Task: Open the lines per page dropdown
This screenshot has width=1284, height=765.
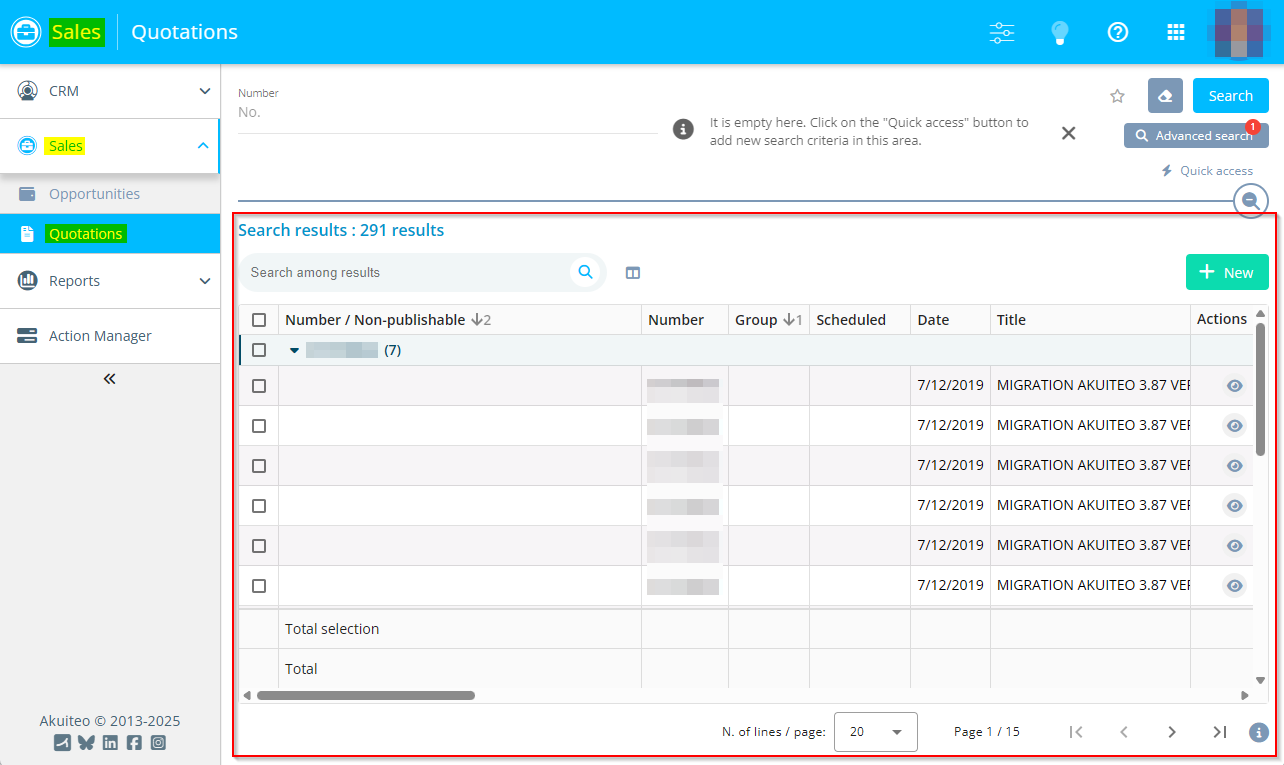Action: pos(875,732)
